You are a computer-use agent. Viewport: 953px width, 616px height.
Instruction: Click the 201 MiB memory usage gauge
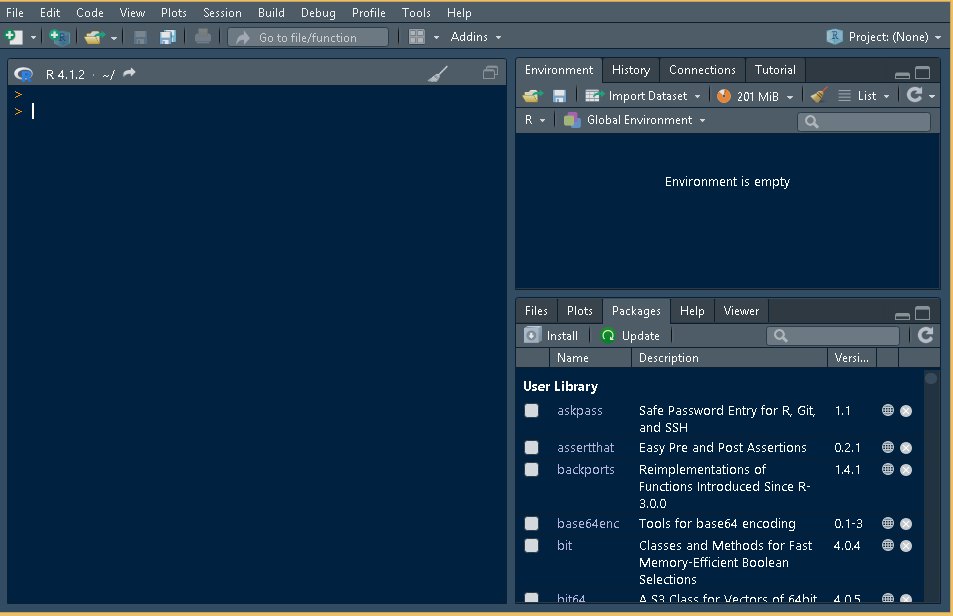point(751,95)
